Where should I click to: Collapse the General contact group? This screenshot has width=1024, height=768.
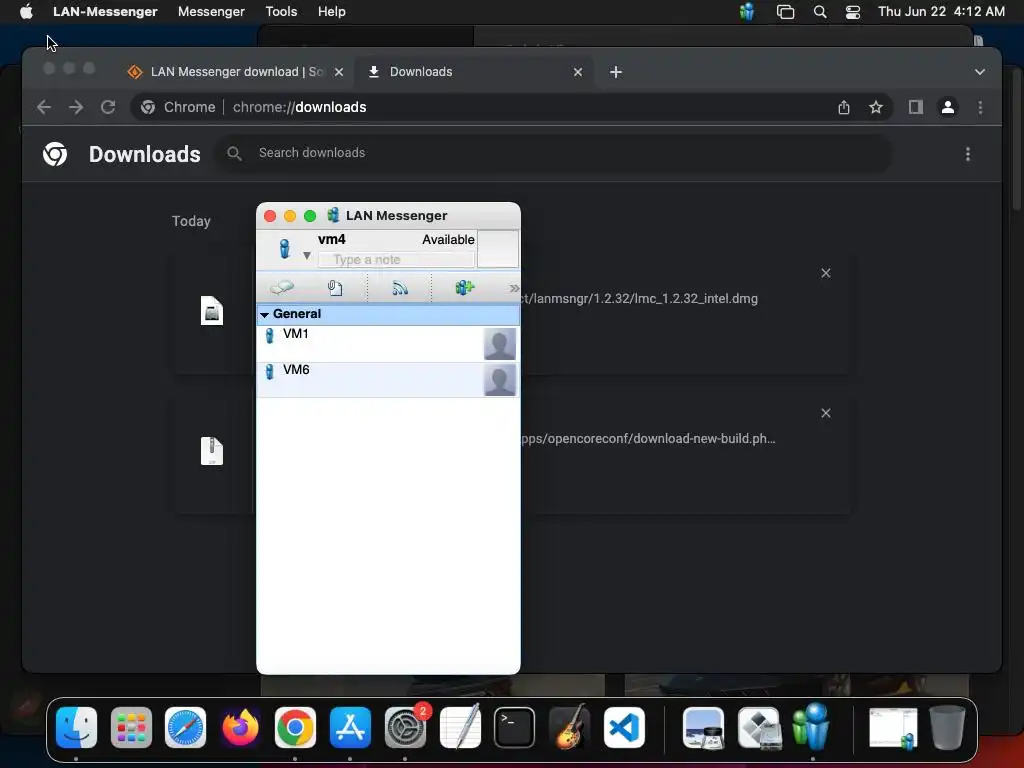coord(264,314)
